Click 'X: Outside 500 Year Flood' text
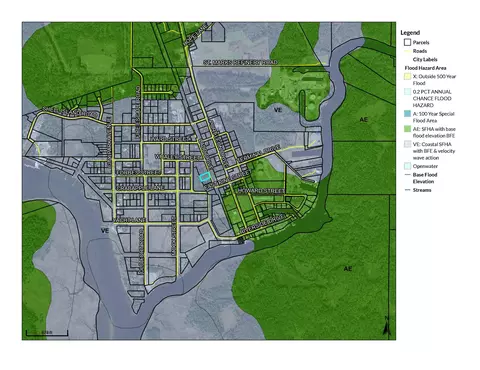 [434, 80]
